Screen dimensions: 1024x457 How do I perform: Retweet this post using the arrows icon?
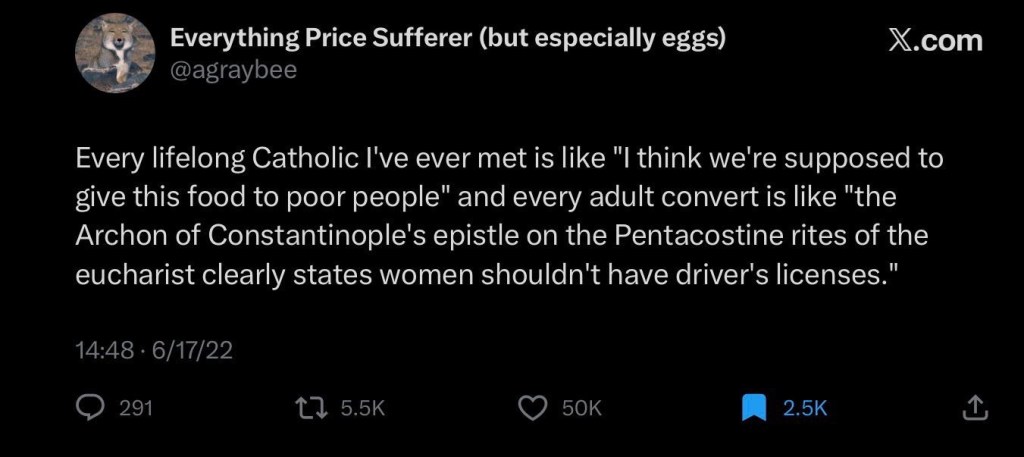click(x=313, y=407)
